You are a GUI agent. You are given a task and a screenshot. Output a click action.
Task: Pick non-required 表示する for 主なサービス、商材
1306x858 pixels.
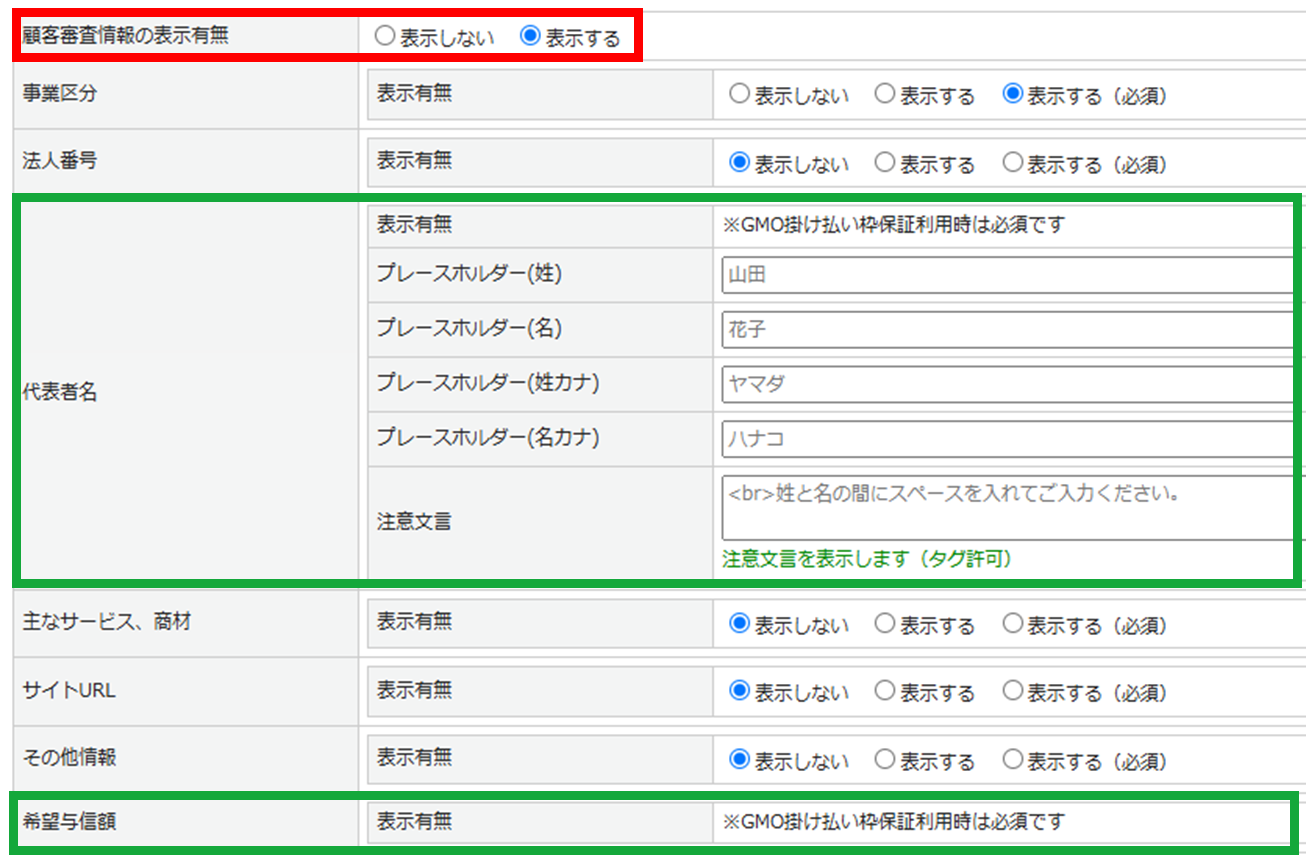point(885,624)
